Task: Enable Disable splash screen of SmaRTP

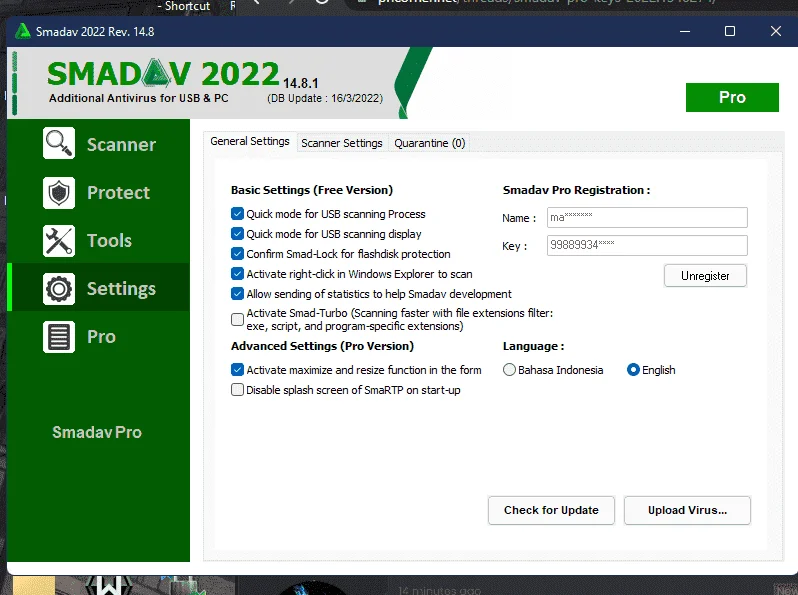Action: [x=237, y=390]
